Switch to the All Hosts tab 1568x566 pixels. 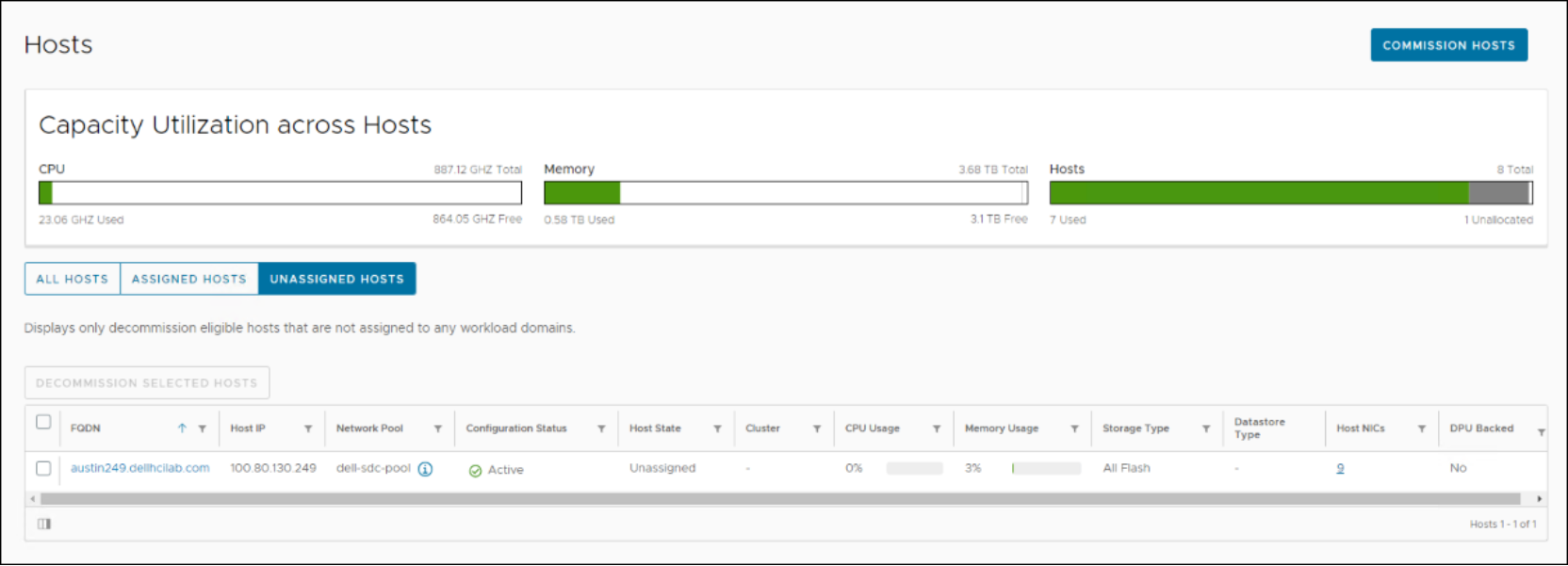pos(73,279)
